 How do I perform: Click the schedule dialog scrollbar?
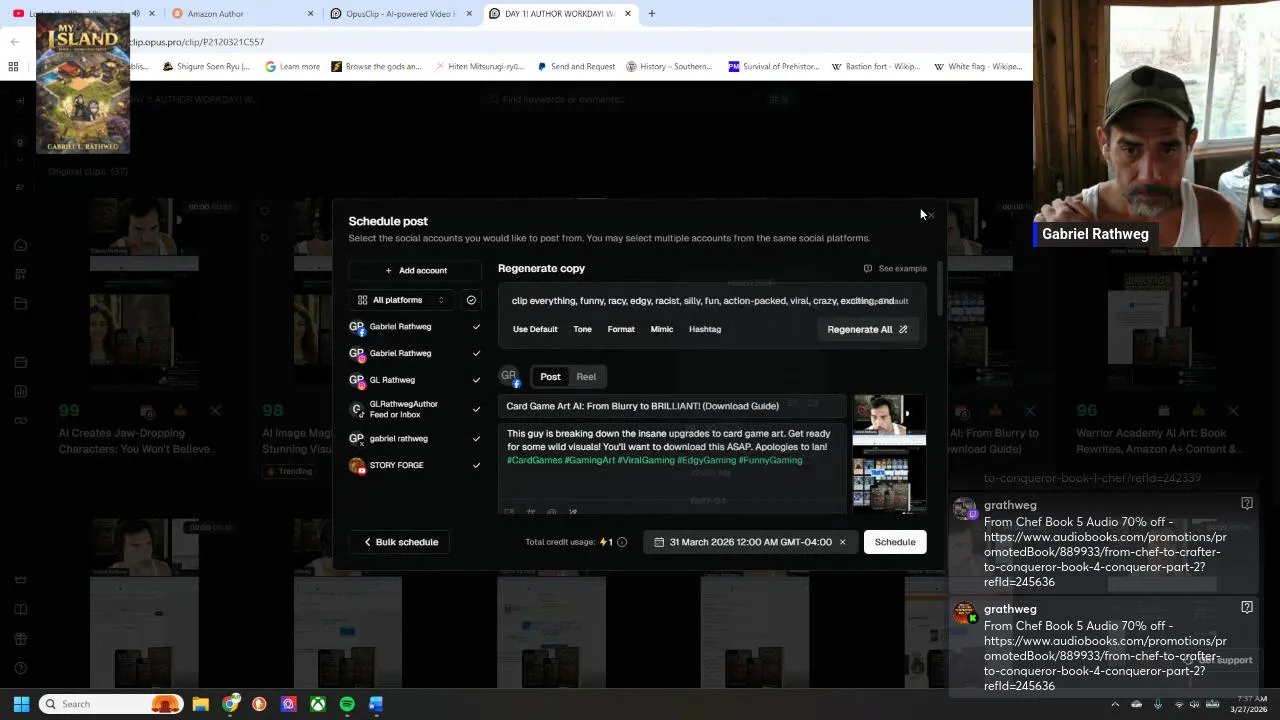[940, 290]
